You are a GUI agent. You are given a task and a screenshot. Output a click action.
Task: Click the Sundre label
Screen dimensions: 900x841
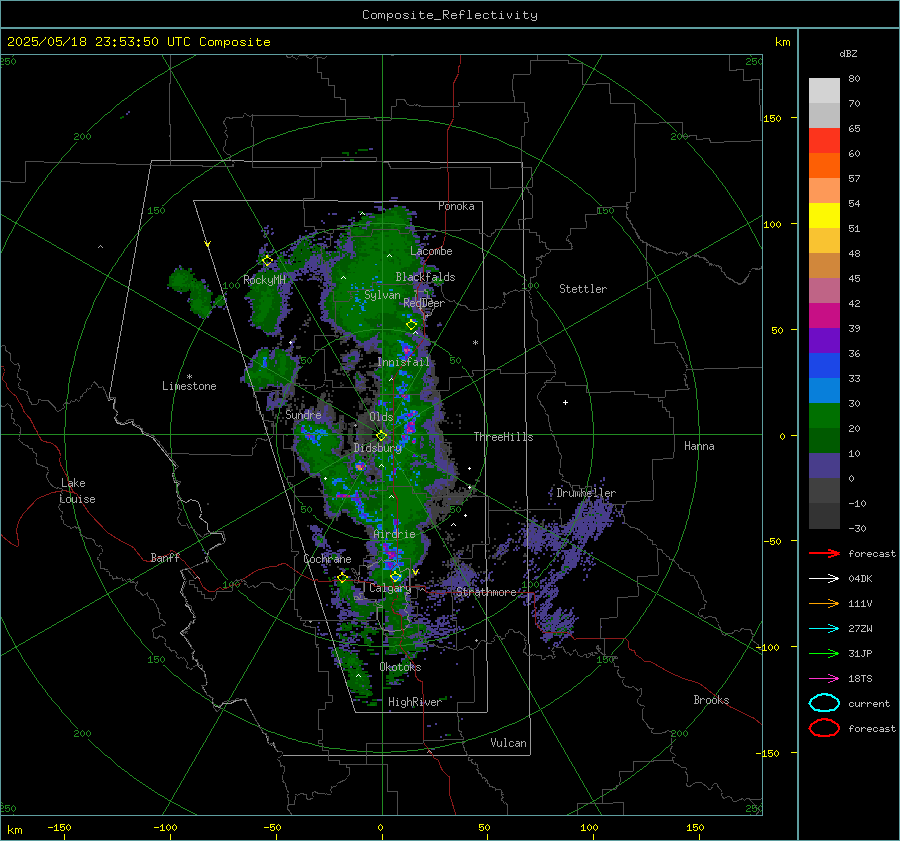tap(303, 414)
